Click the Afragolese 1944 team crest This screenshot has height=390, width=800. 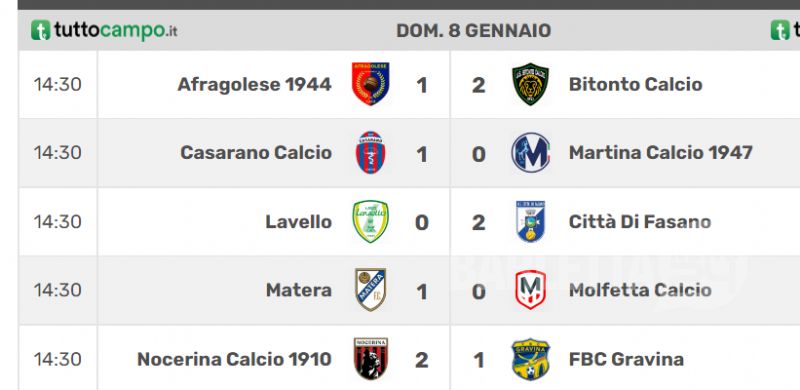370,84
